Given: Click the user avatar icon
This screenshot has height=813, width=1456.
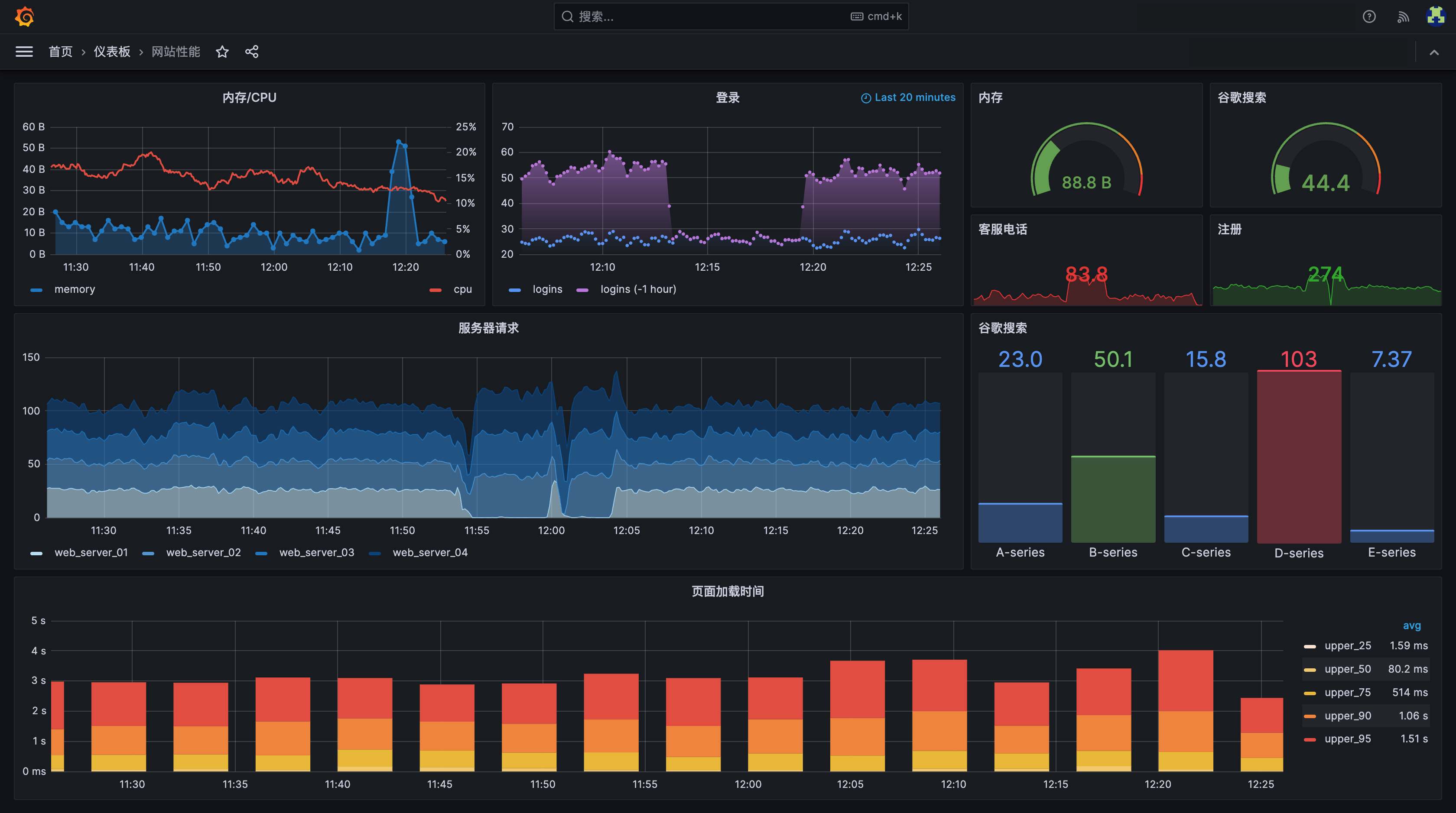Looking at the screenshot, I should (x=1436, y=16).
